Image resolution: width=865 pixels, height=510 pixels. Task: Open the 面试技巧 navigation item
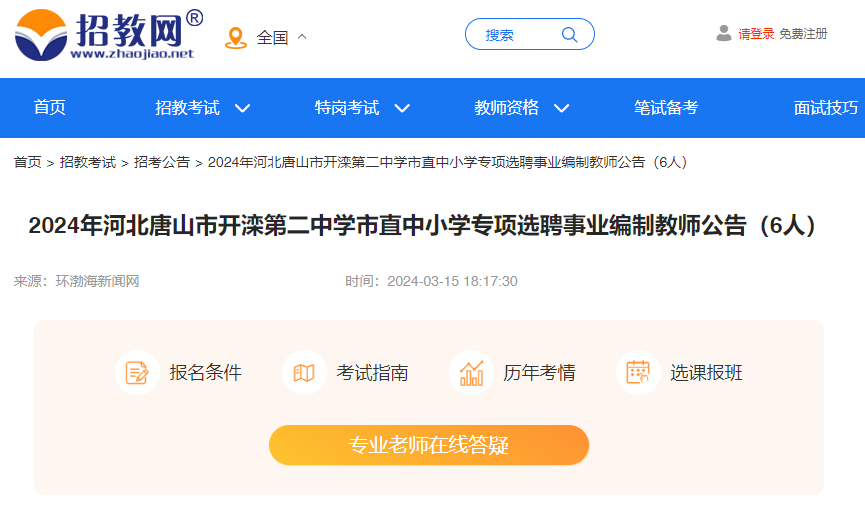point(826,108)
